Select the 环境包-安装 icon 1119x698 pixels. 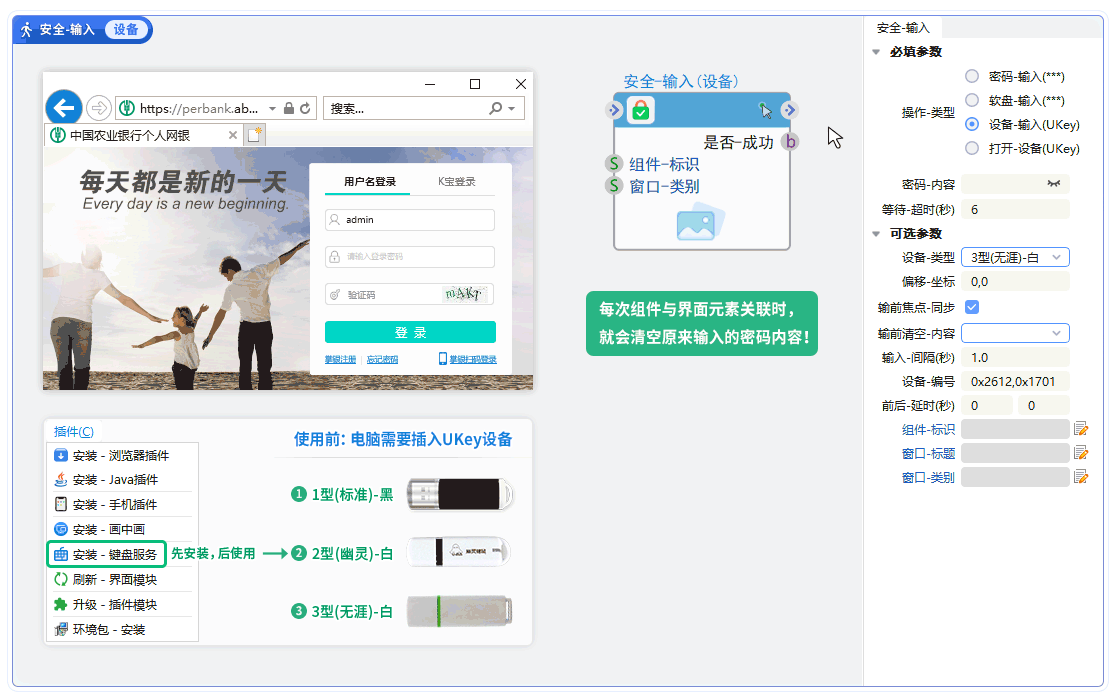(60, 629)
